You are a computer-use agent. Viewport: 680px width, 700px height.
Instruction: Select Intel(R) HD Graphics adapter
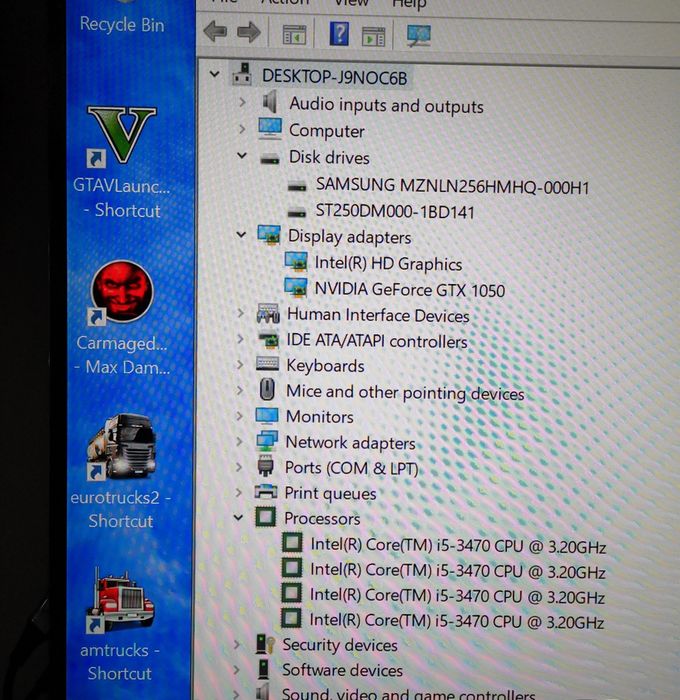click(388, 263)
